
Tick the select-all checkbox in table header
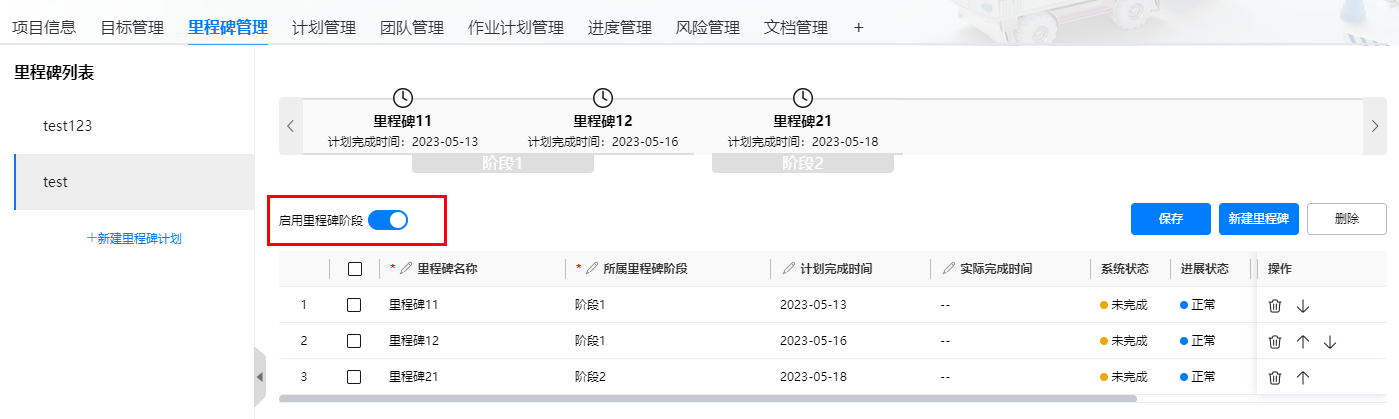354,269
